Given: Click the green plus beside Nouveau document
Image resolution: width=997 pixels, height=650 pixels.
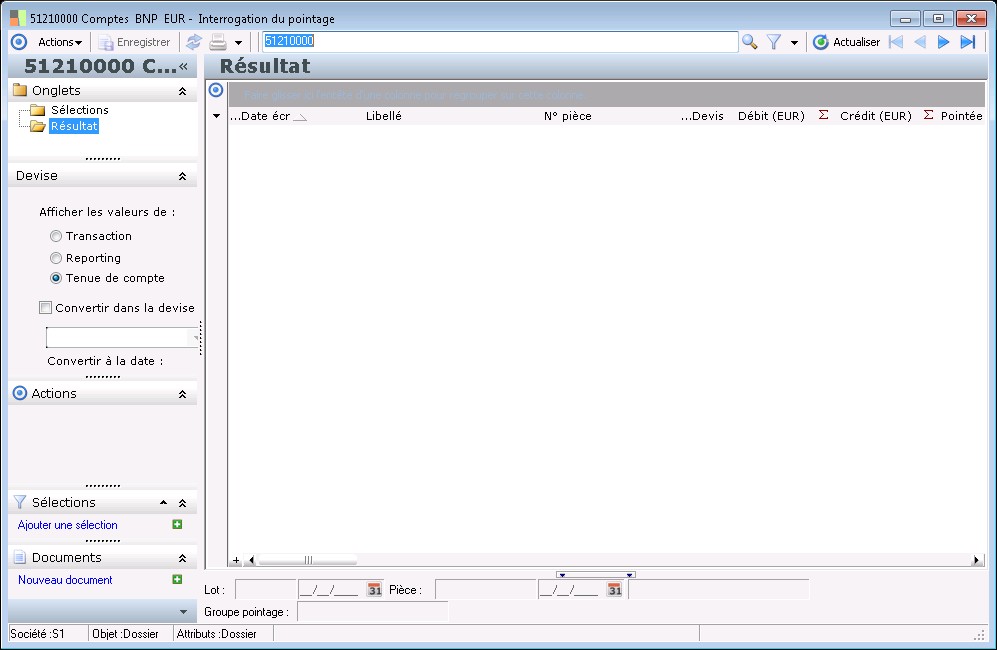Looking at the screenshot, I should [177, 579].
